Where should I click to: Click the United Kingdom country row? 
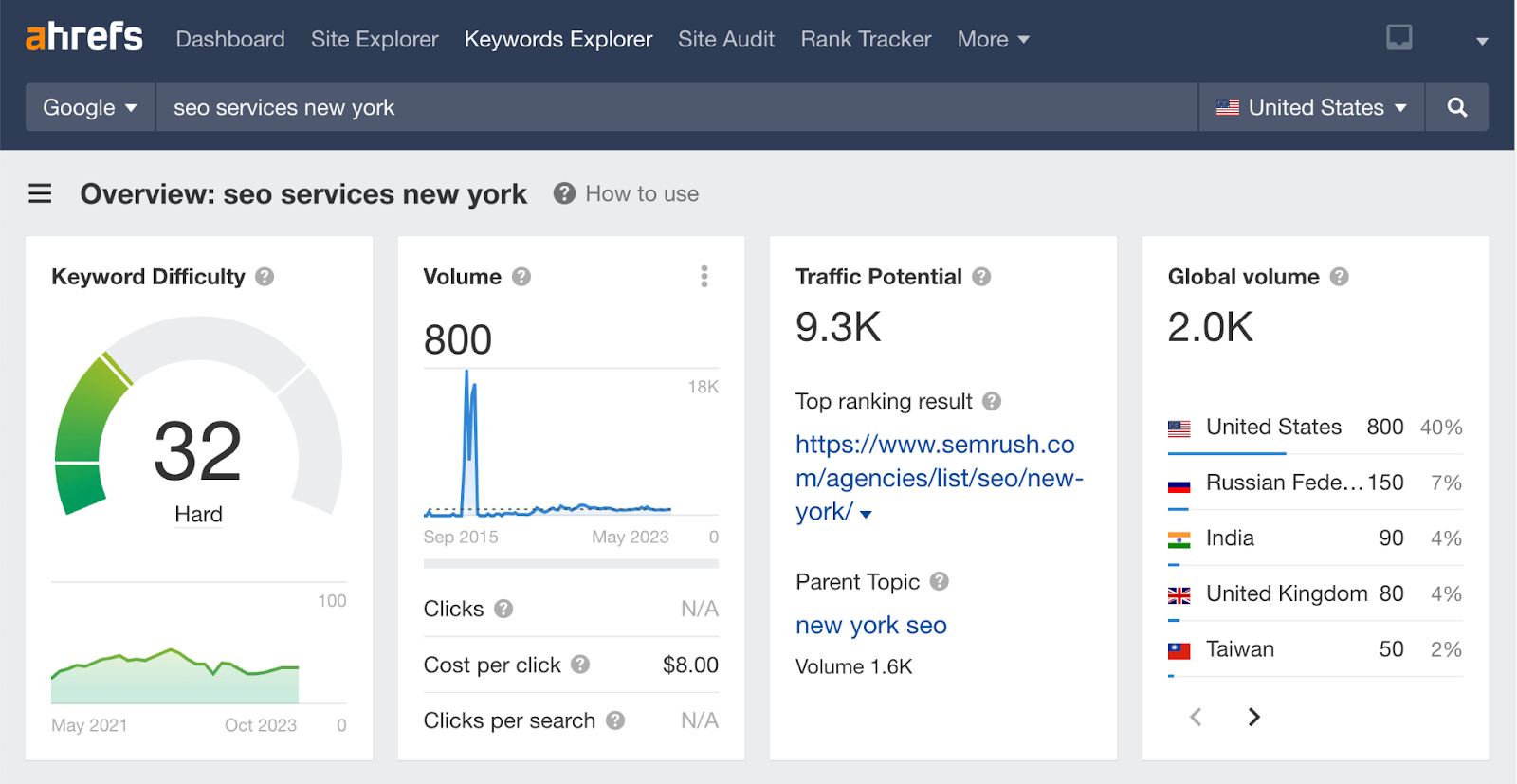1315,594
